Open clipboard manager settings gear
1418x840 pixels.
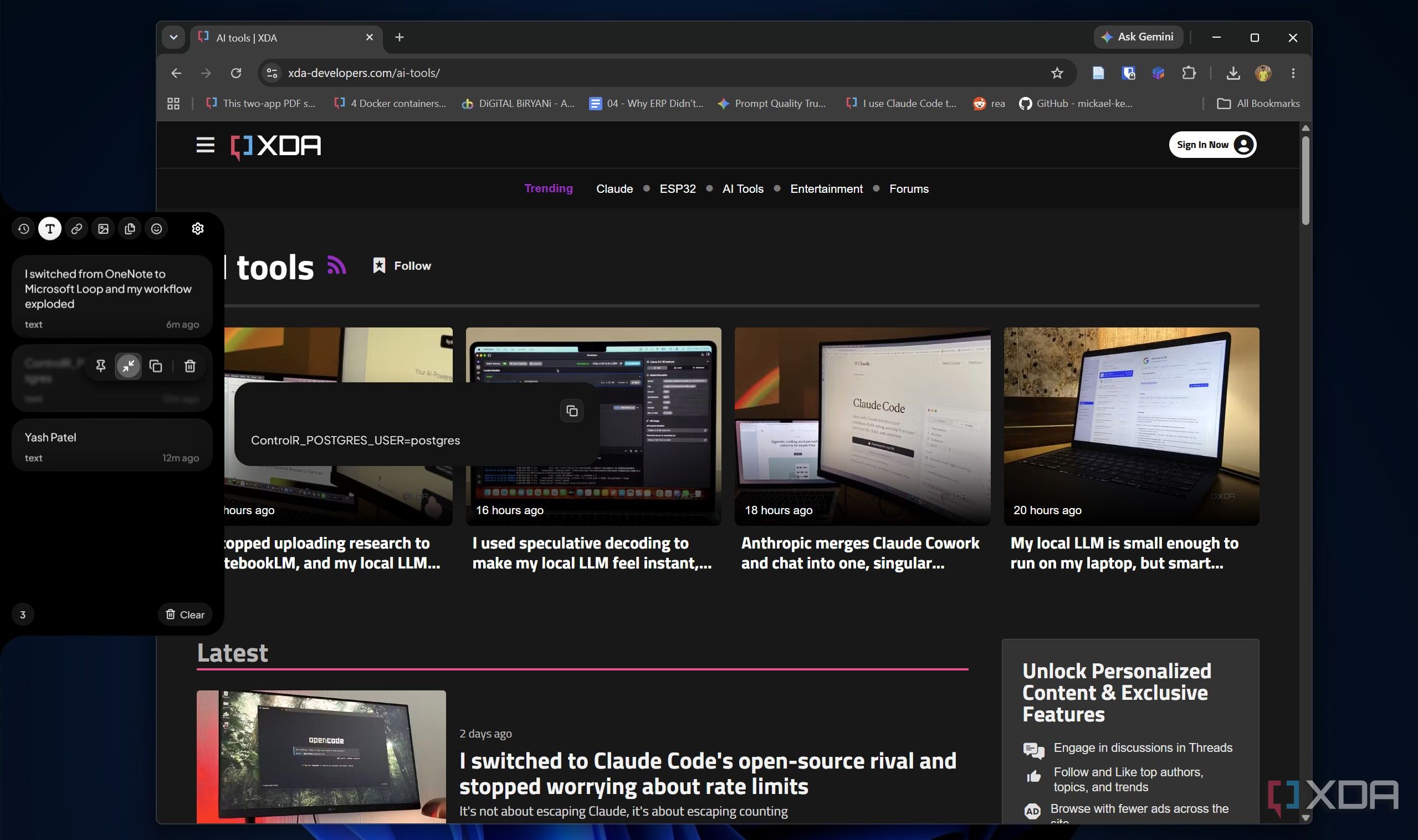coord(198,229)
